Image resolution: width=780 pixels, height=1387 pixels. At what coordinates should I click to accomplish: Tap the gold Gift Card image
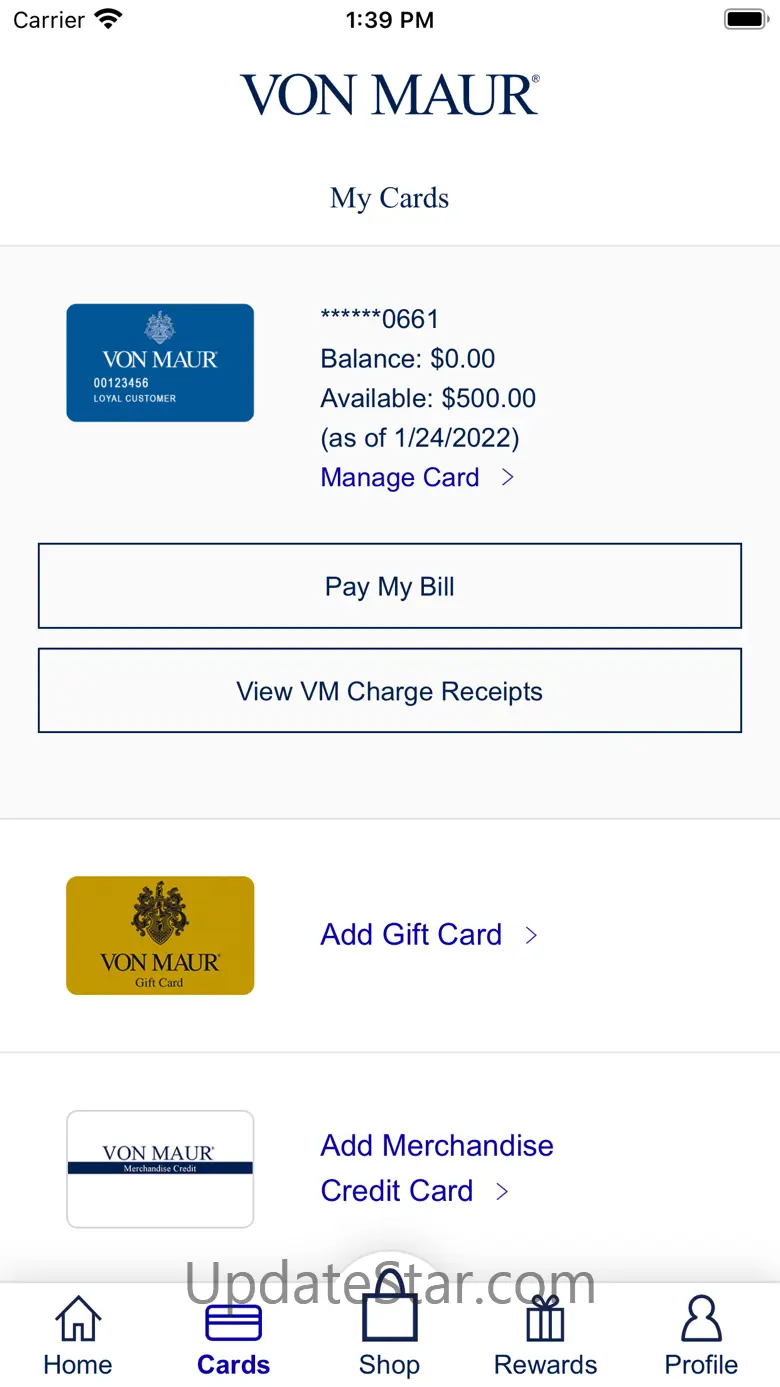point(160,935)
